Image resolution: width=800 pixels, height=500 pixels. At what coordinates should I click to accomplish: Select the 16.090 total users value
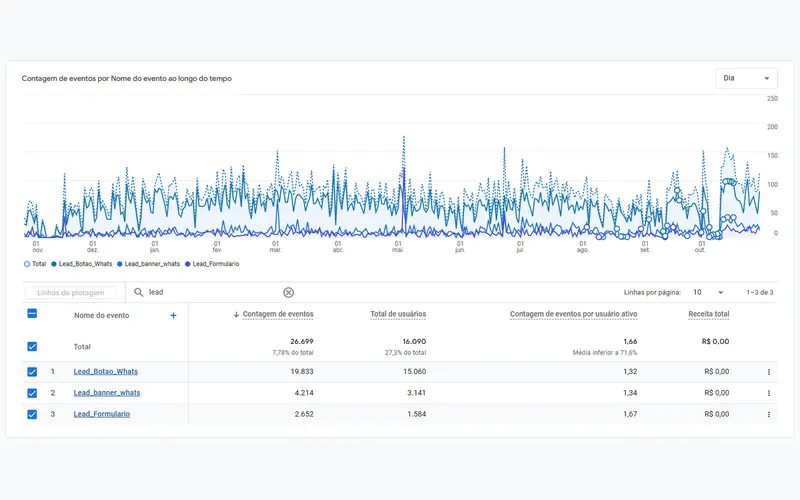click(414, 341)
